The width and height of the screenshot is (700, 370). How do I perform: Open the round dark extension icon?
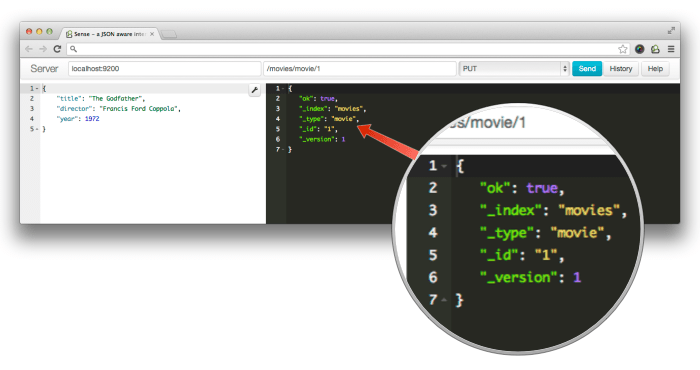point(640,49)
